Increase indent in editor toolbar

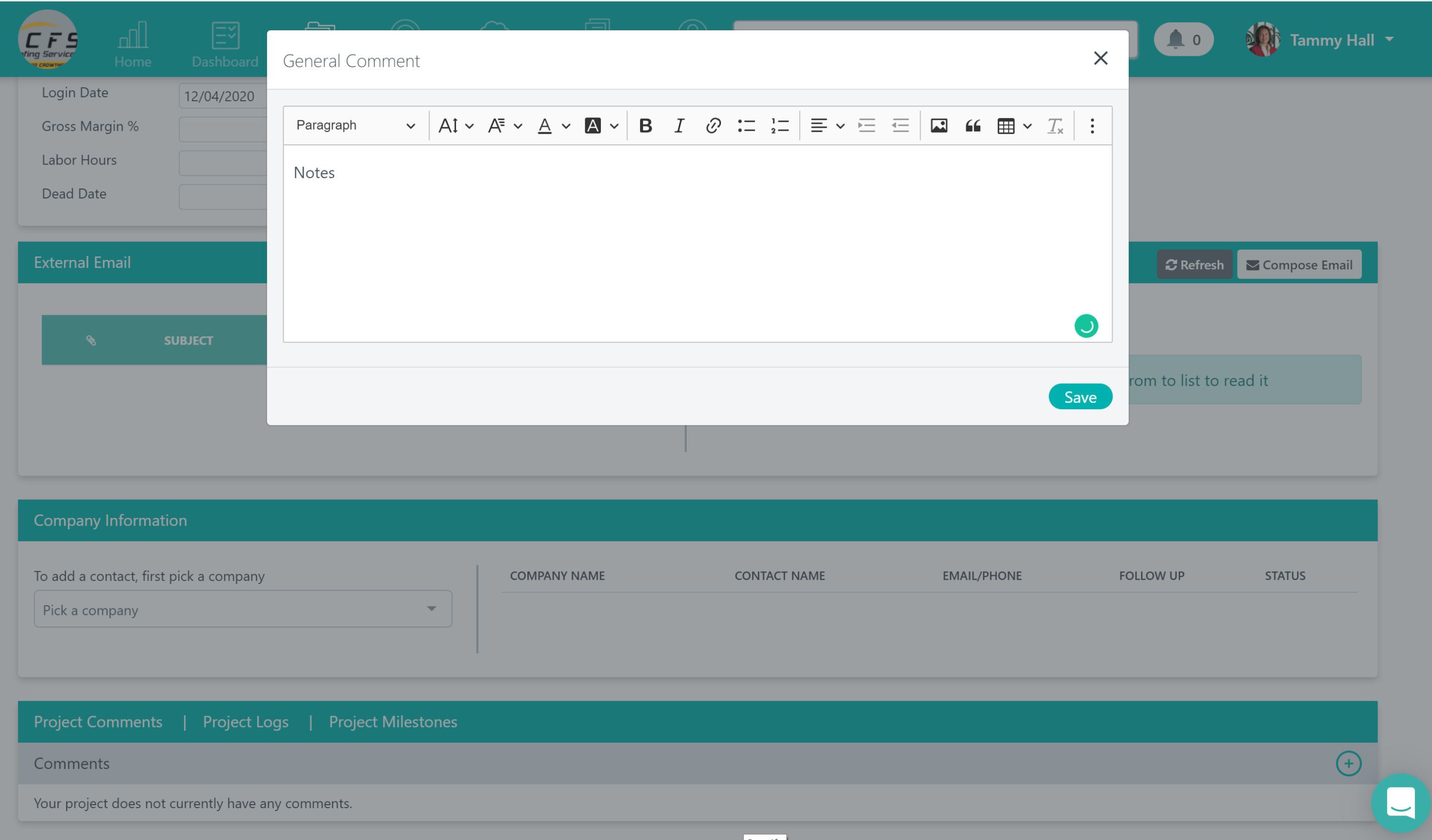click(866, 125)
